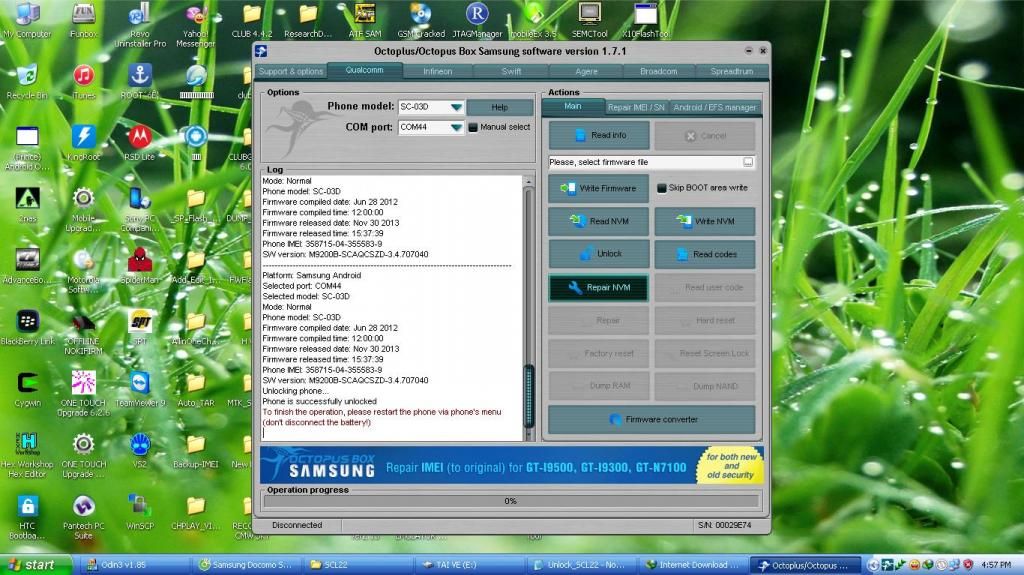This screenshot has height=575, width=1024.
Task: Click the firmware file path field
Action: 645,162
